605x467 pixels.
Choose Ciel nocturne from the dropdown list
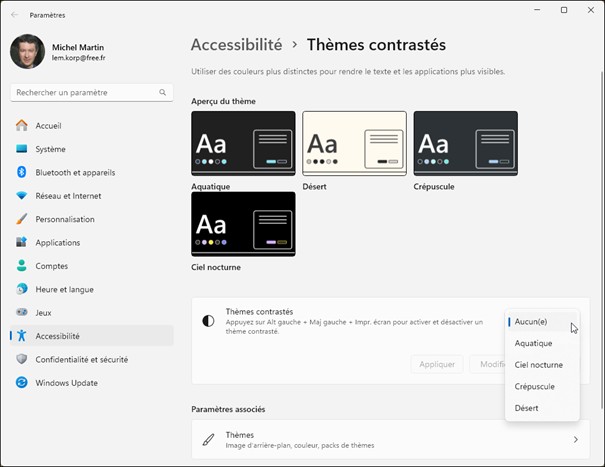[538, 365]
